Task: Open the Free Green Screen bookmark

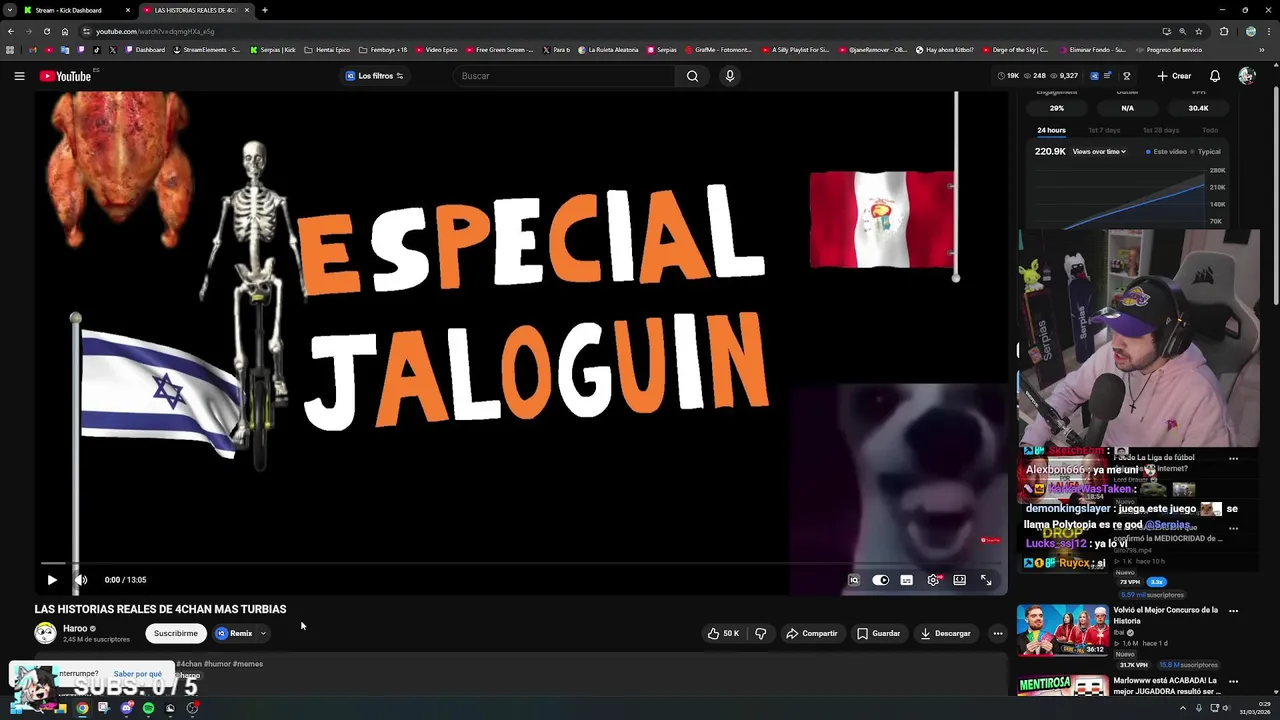Action: pos(499,50)
